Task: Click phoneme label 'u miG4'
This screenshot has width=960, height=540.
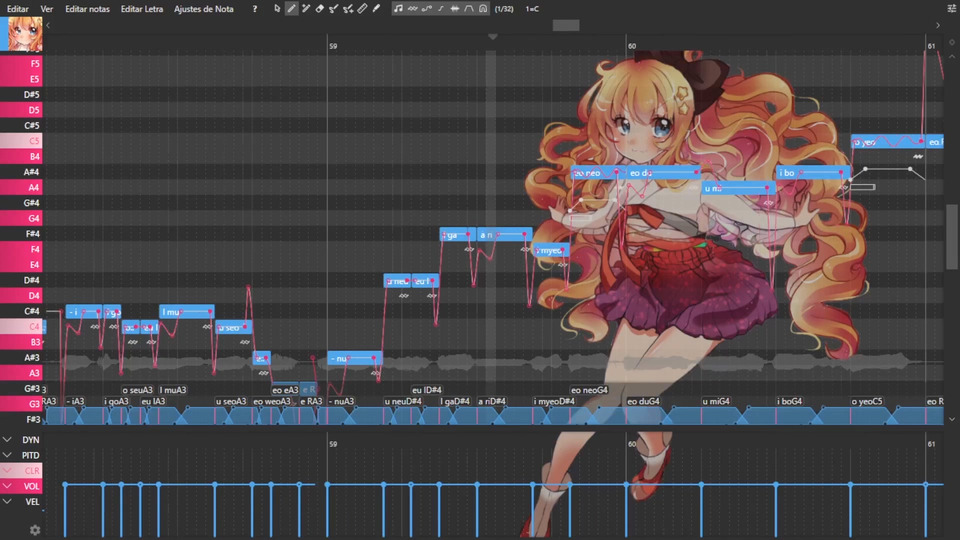Action: click(x=716, y=401)
